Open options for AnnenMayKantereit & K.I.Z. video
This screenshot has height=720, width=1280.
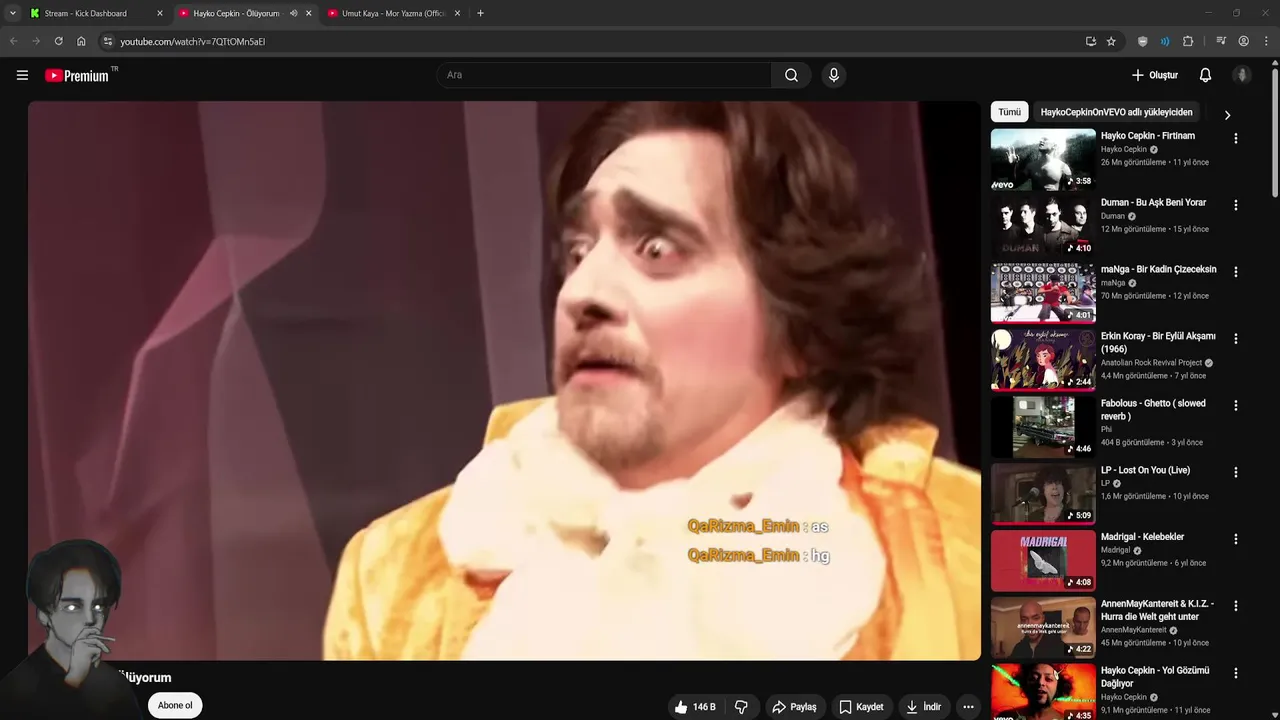(1236, 606)
